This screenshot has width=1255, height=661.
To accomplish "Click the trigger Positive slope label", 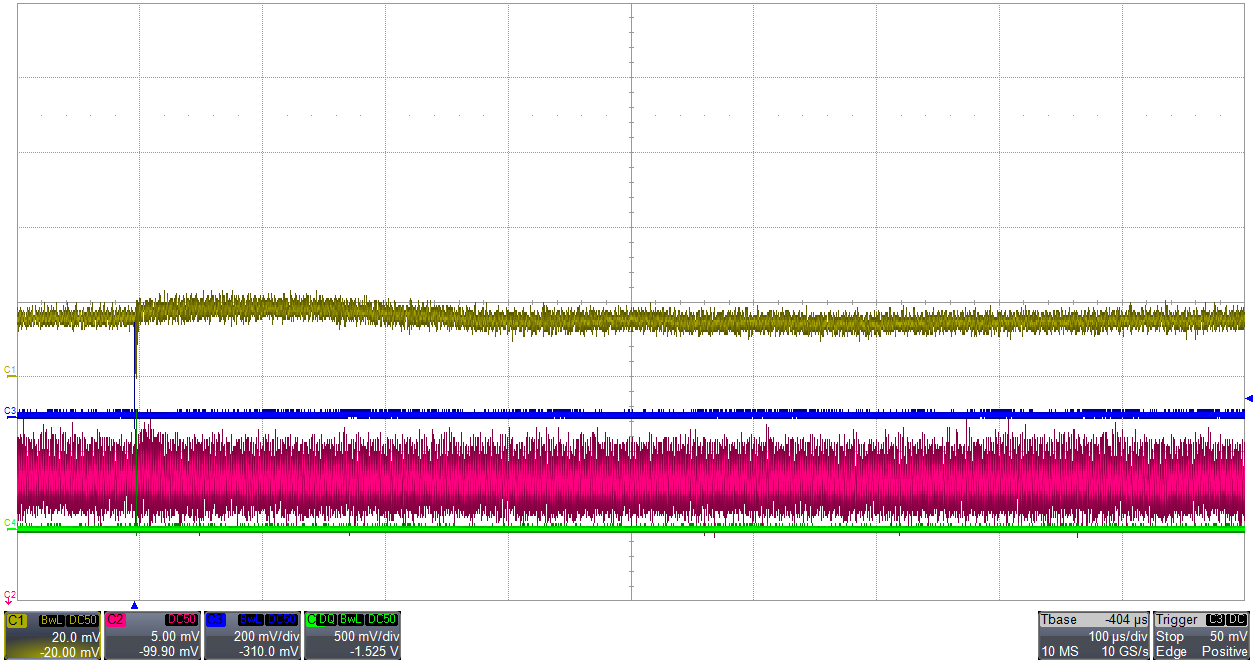I will coord(1225,651).
